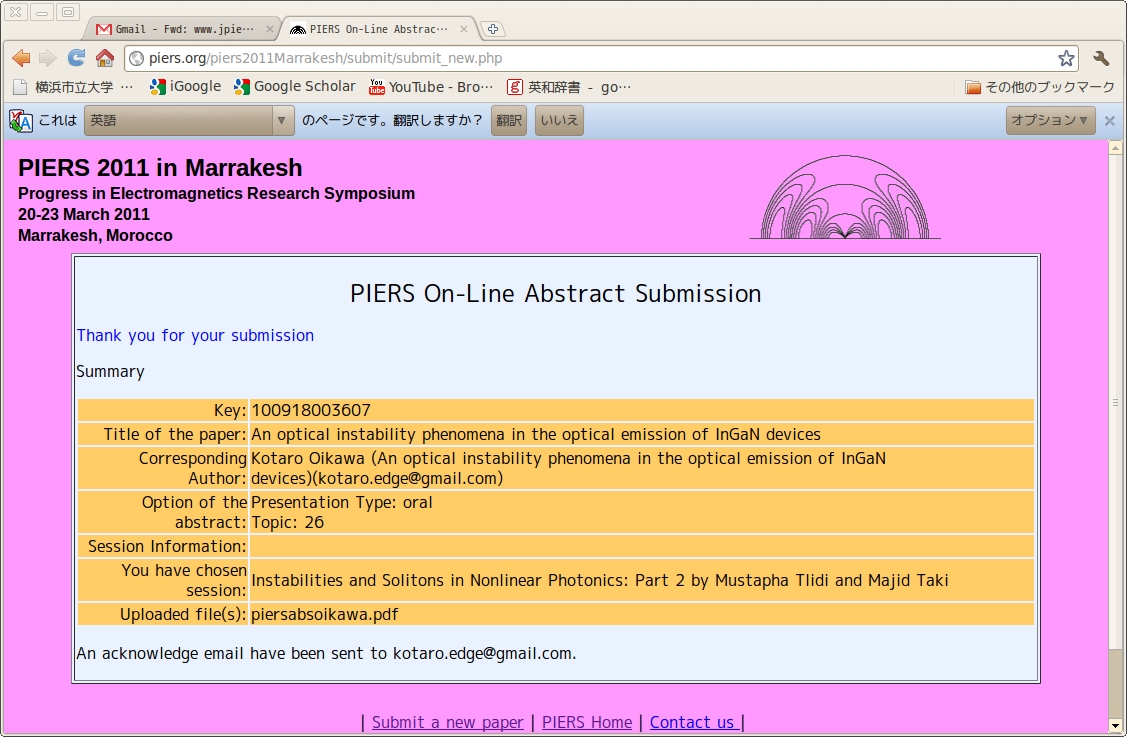
Task: Click the browser back arrow
Action: tap(21, 58)
